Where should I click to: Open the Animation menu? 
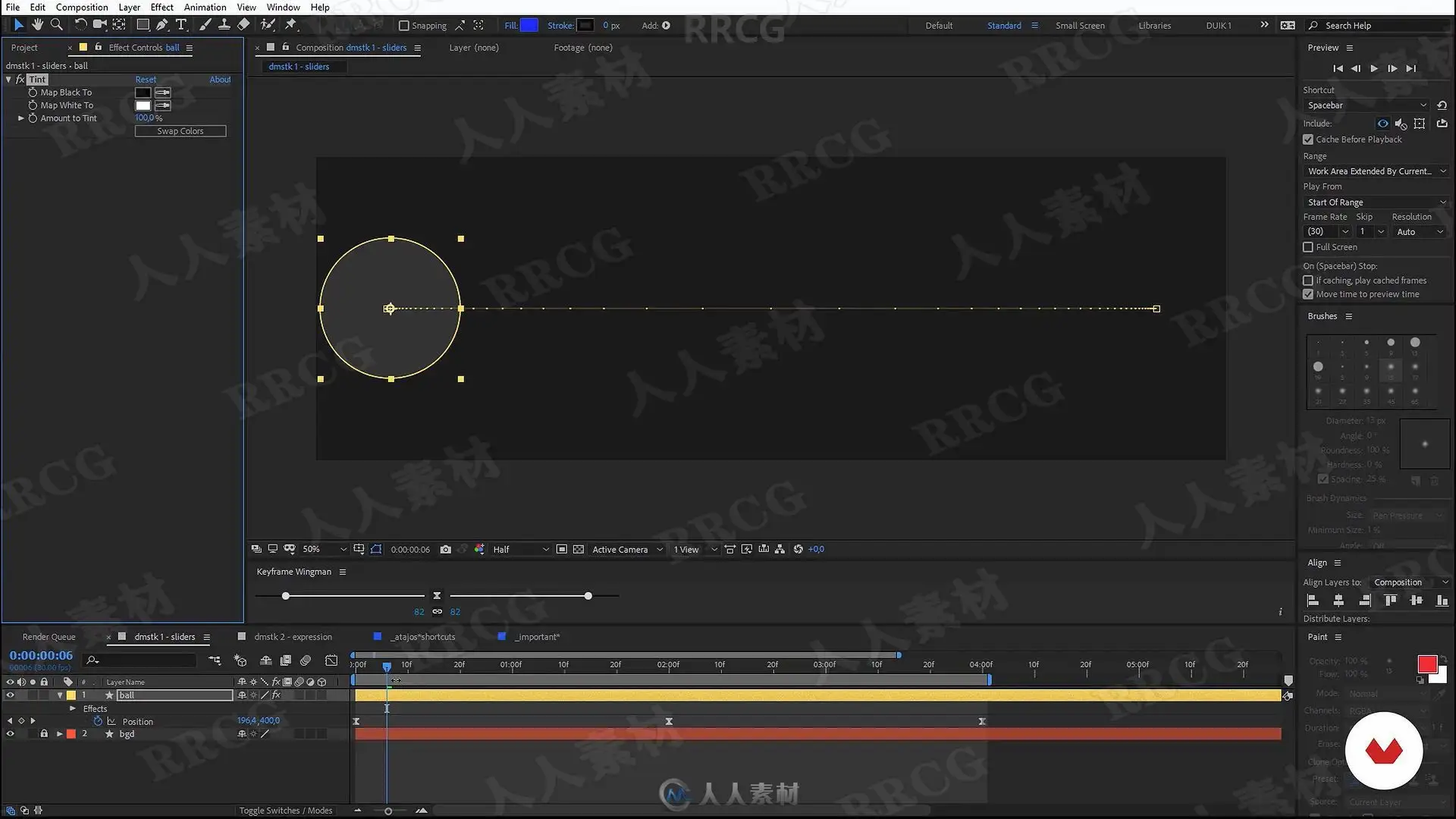pyautogui.click(x=205, y=7)
